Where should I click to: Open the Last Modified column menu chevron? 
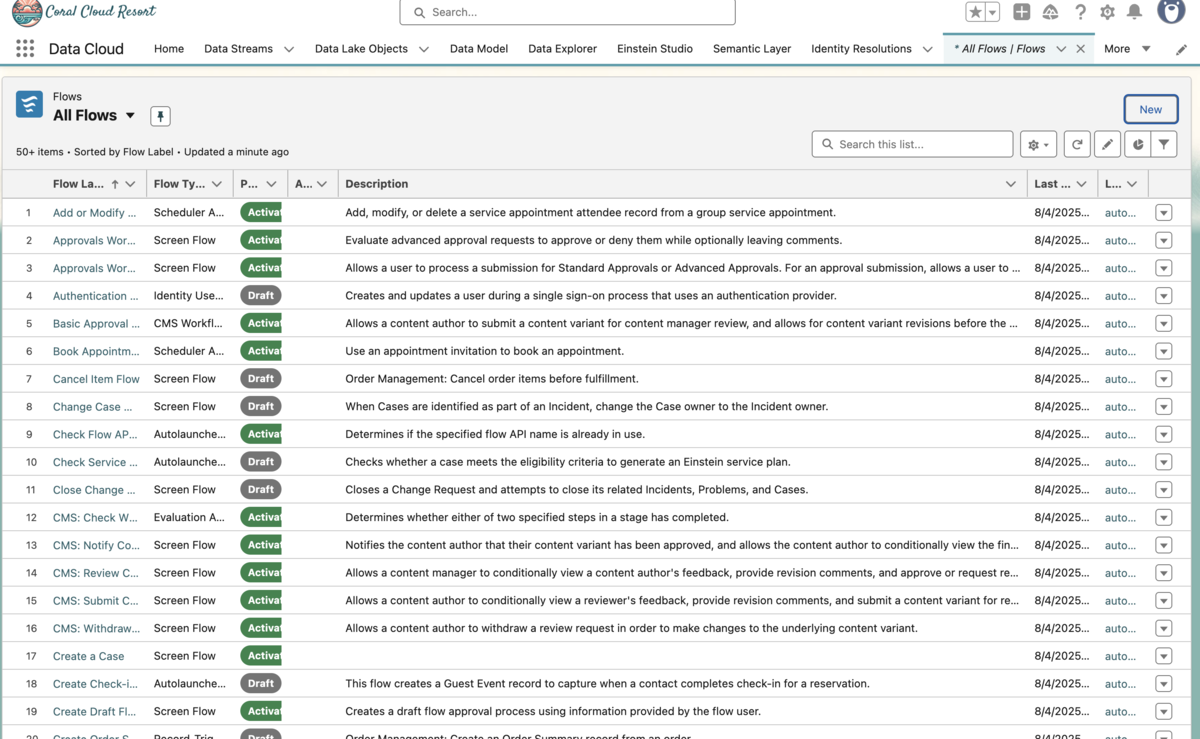click(x=1081, y=184)
